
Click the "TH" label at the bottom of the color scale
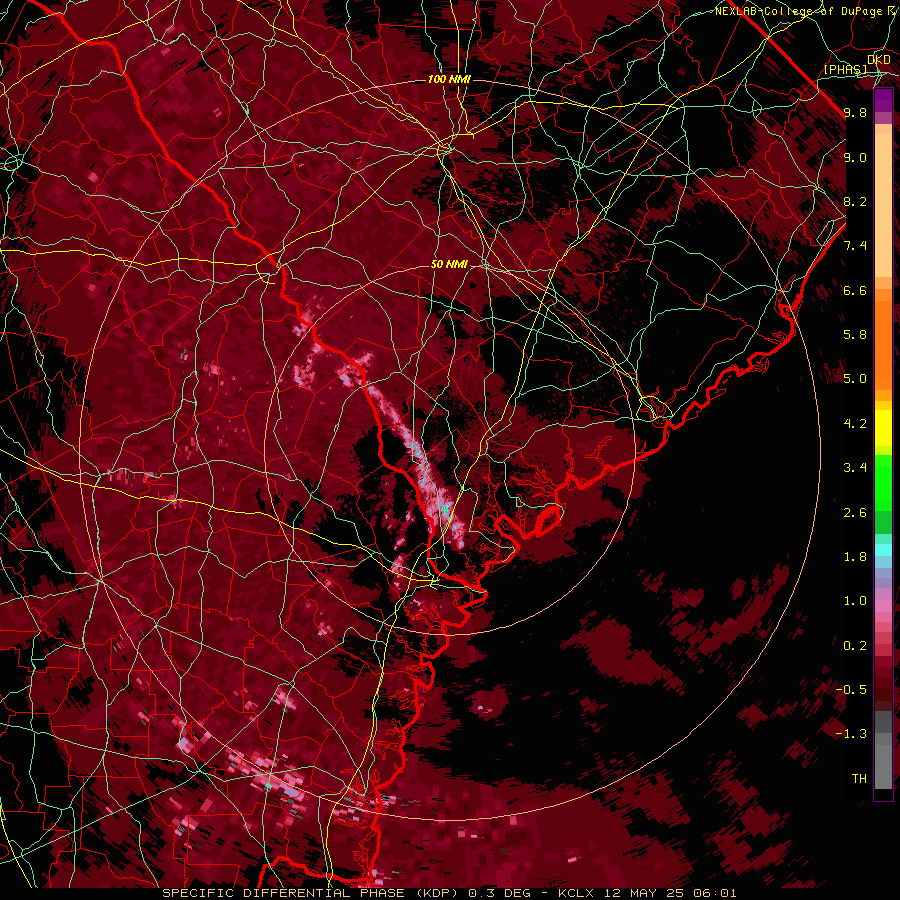[859, 779]
